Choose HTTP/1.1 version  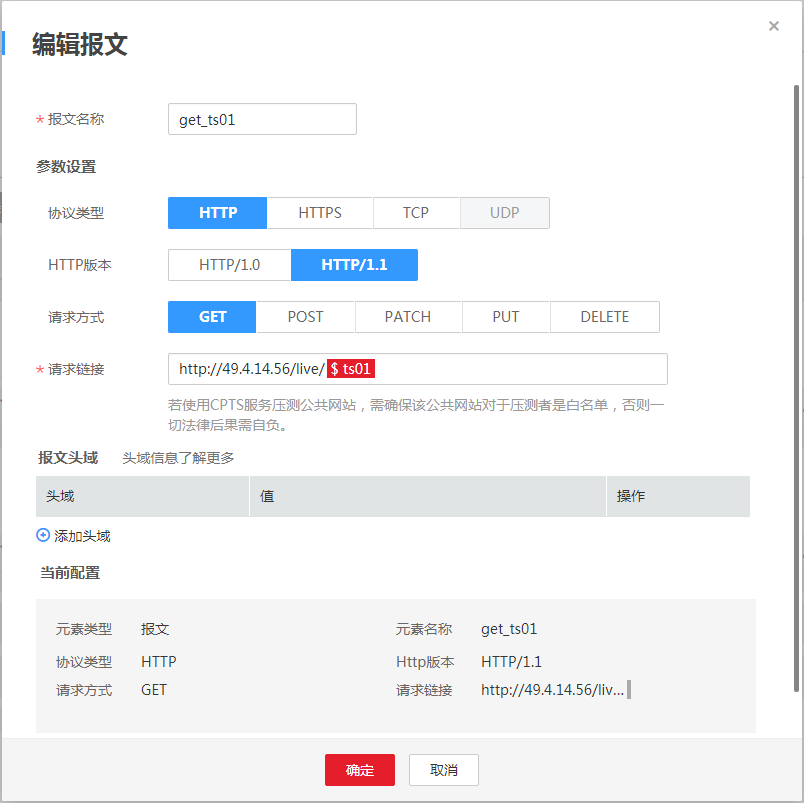(x=354, y=265)
